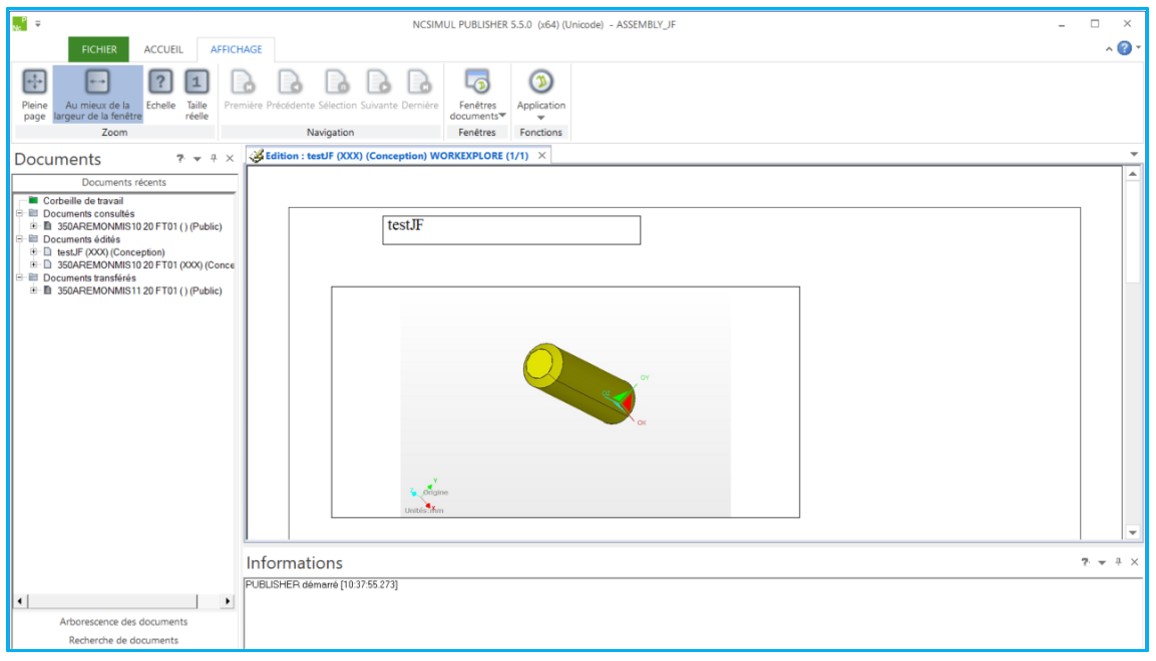Open the document tabs list arrow
1156x661 pixels.
coord(1134,154)
